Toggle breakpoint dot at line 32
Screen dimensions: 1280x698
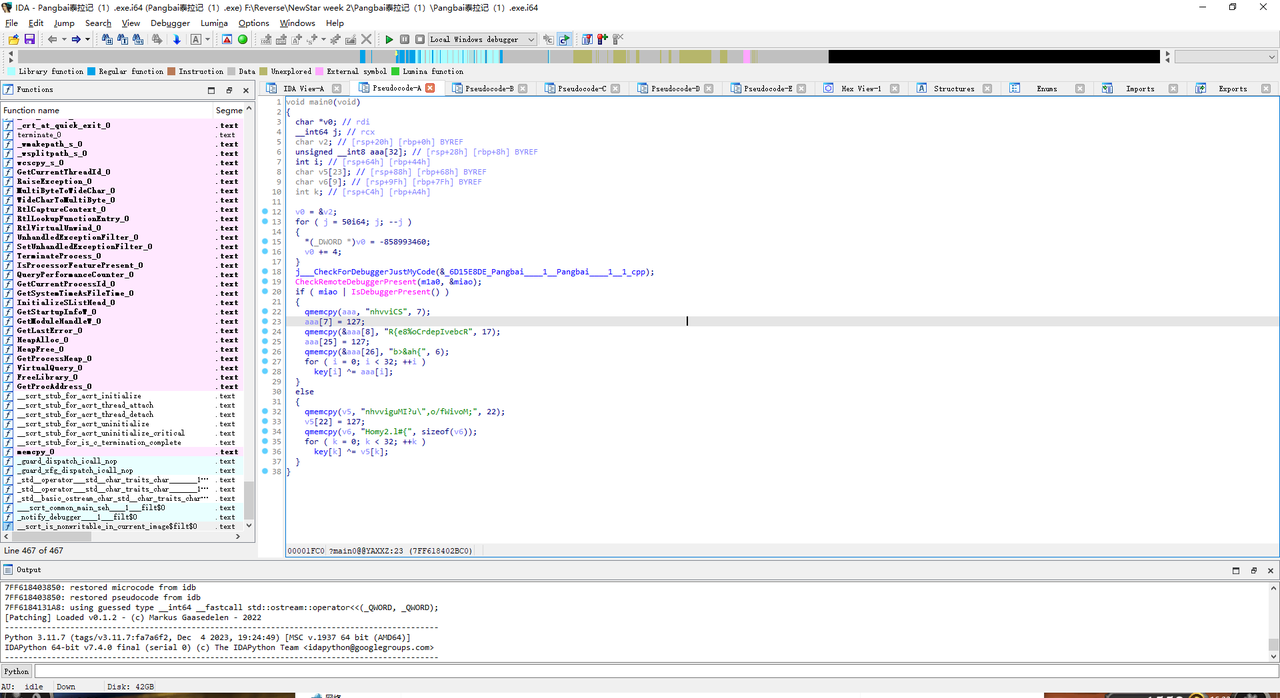pos(277,412)
